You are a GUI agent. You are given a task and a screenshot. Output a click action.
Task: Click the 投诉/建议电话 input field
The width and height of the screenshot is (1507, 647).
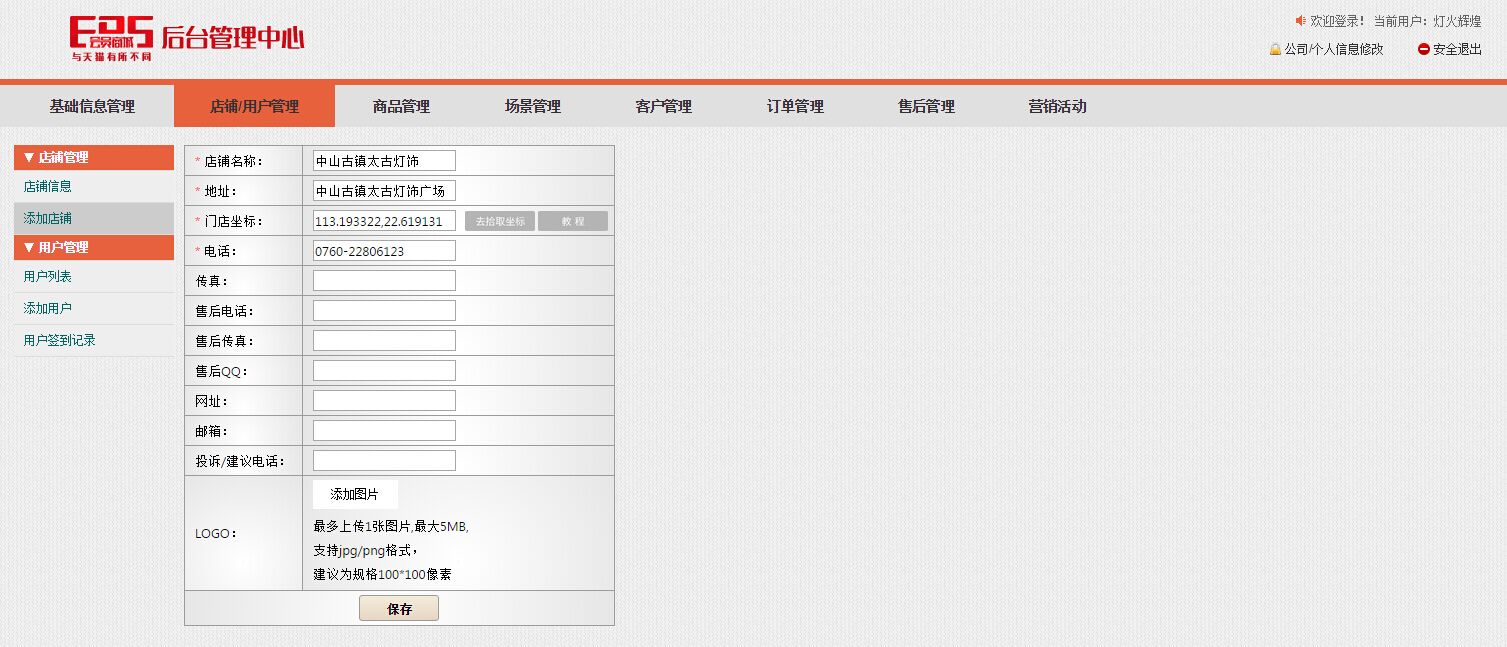(384, 461)
